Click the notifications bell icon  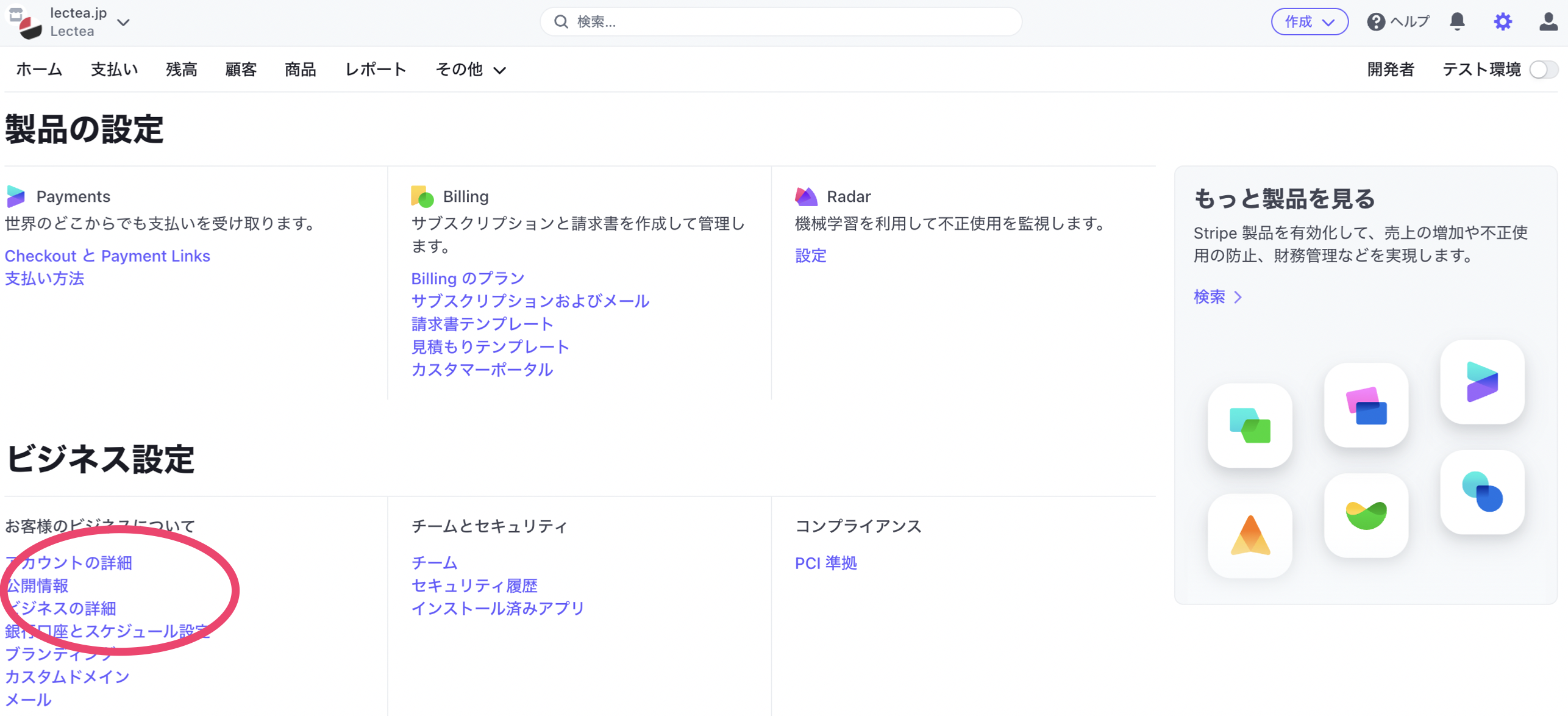[1457, 22]
